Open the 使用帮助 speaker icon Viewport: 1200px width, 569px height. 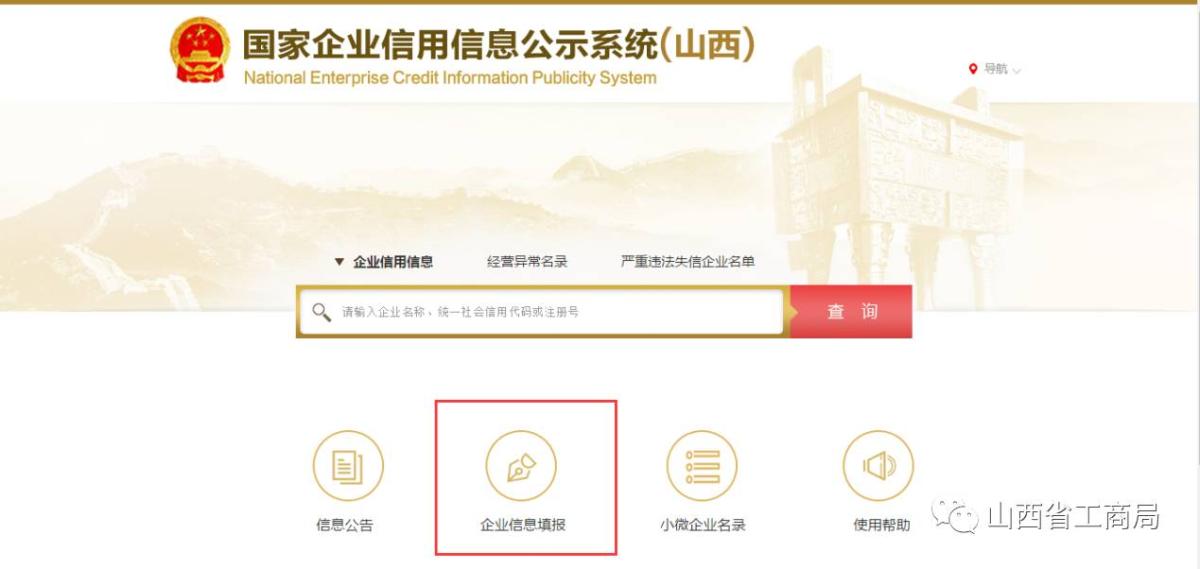pyautogui.click(x=878, y=466)
